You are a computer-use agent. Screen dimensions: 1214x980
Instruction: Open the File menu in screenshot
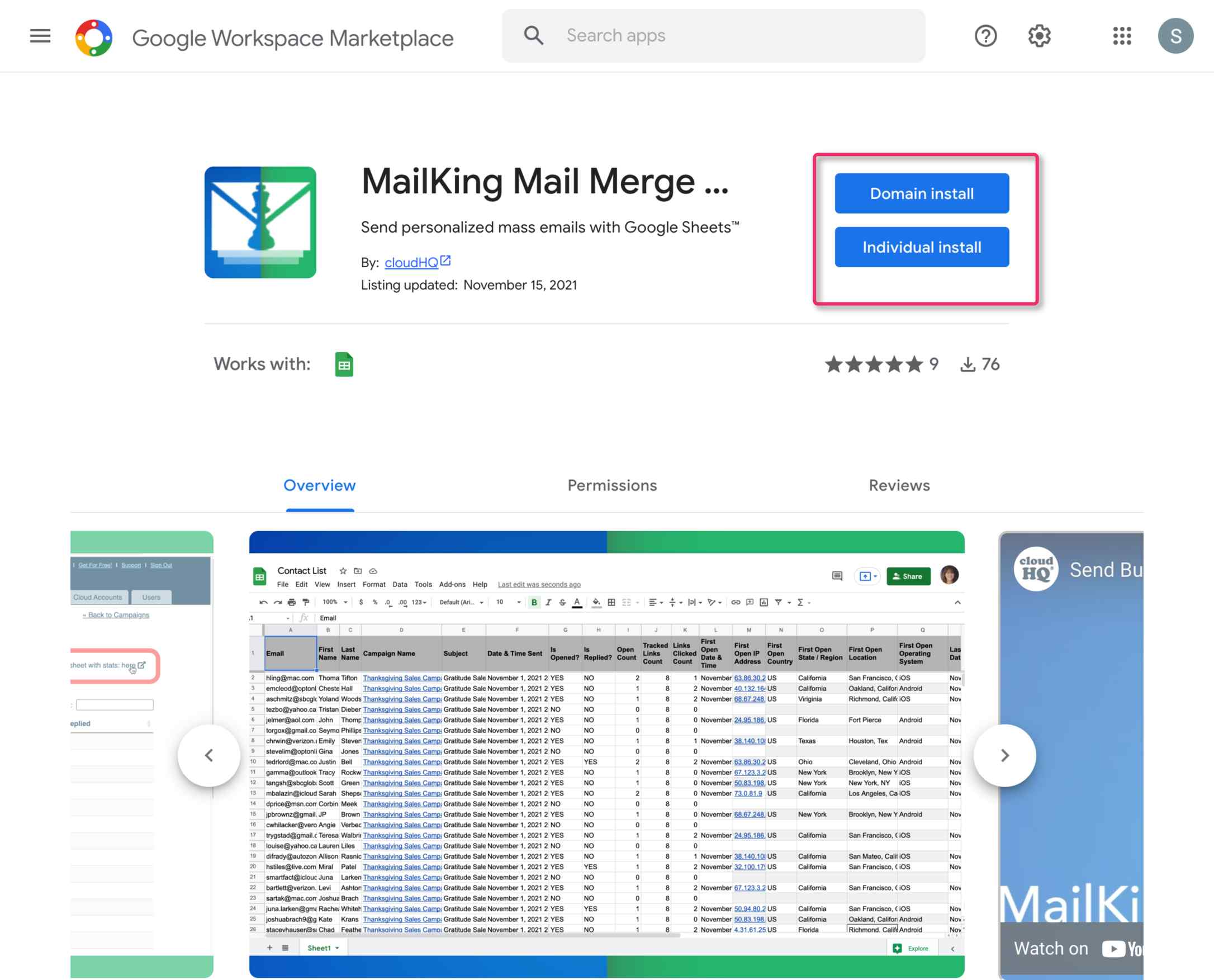282,584
